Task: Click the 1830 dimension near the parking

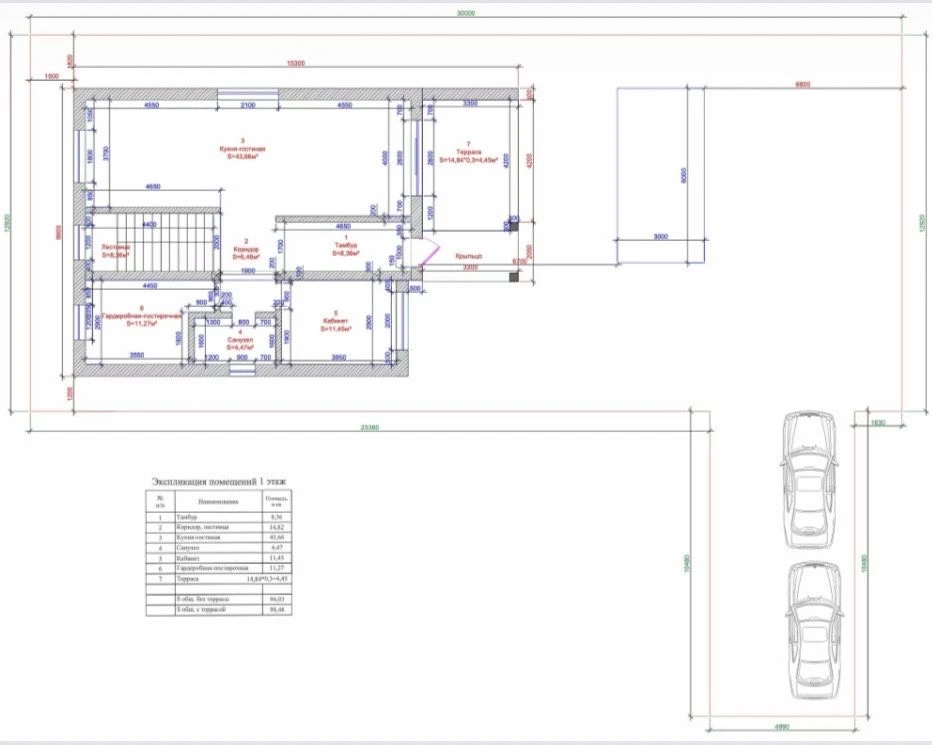Action: 878,423
